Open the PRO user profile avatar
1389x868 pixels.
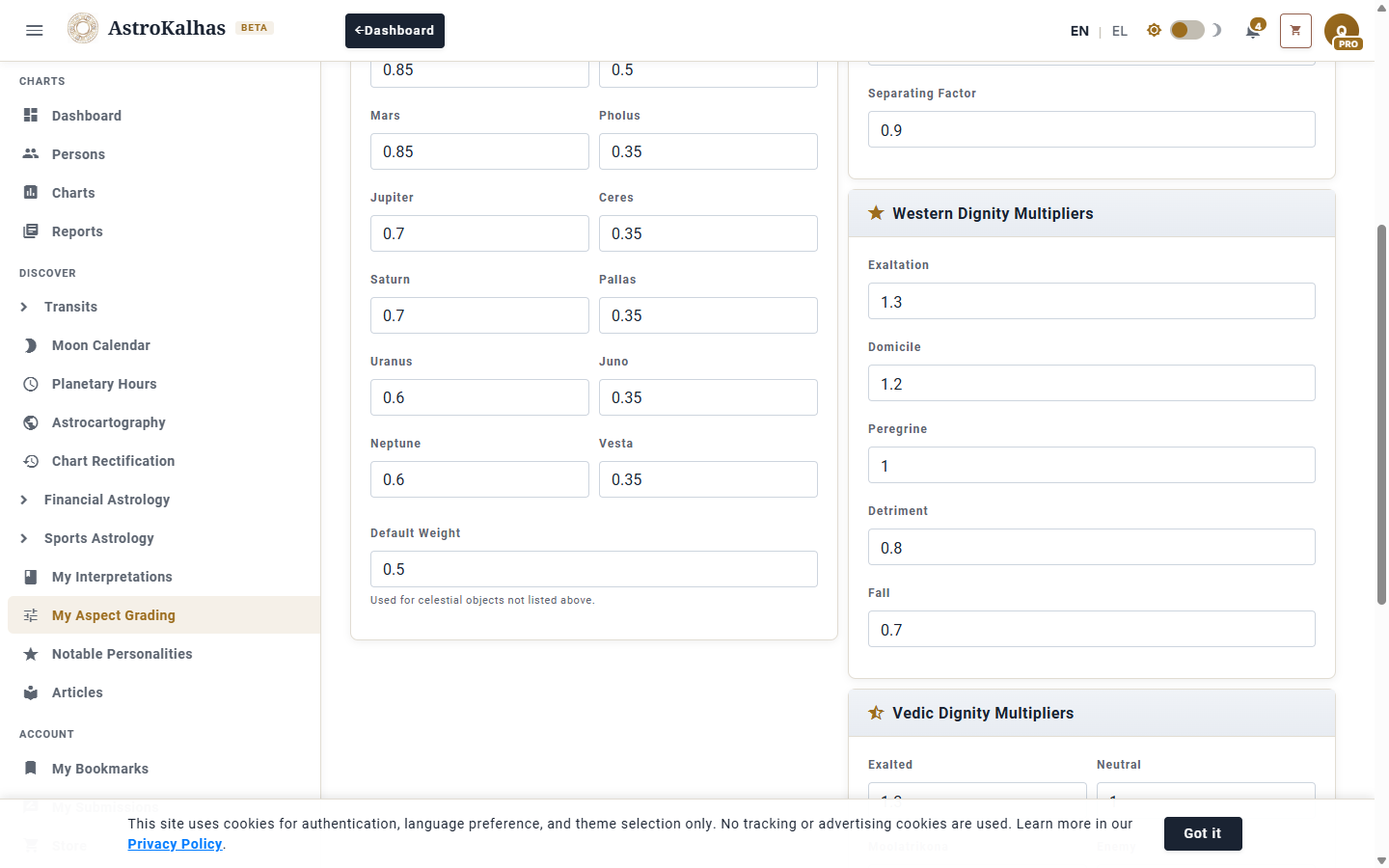pyautogui.click(x=1342, y=31)
